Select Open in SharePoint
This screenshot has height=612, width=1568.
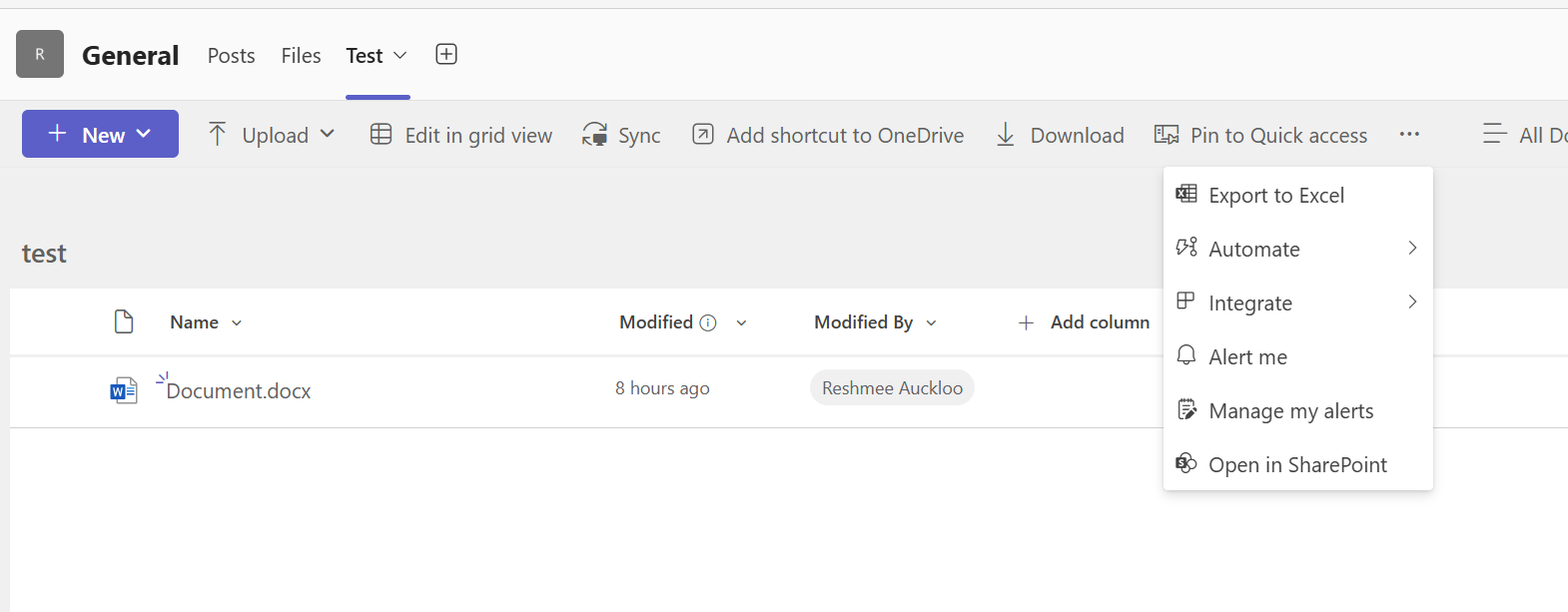[1298, 465]
